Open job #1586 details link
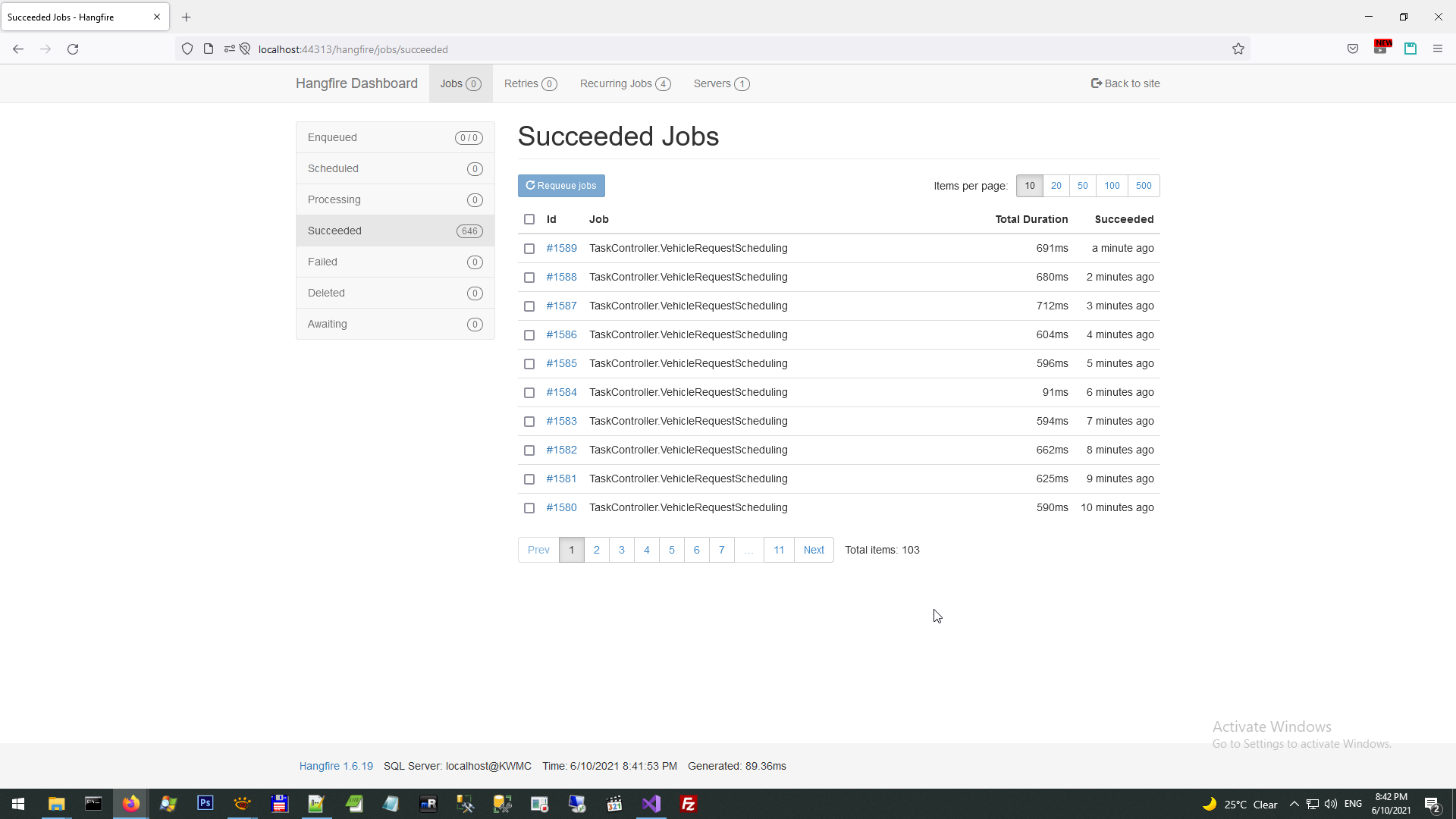Image resolution: width=1456 pixels, height=819 pixels. click(561, 334)
